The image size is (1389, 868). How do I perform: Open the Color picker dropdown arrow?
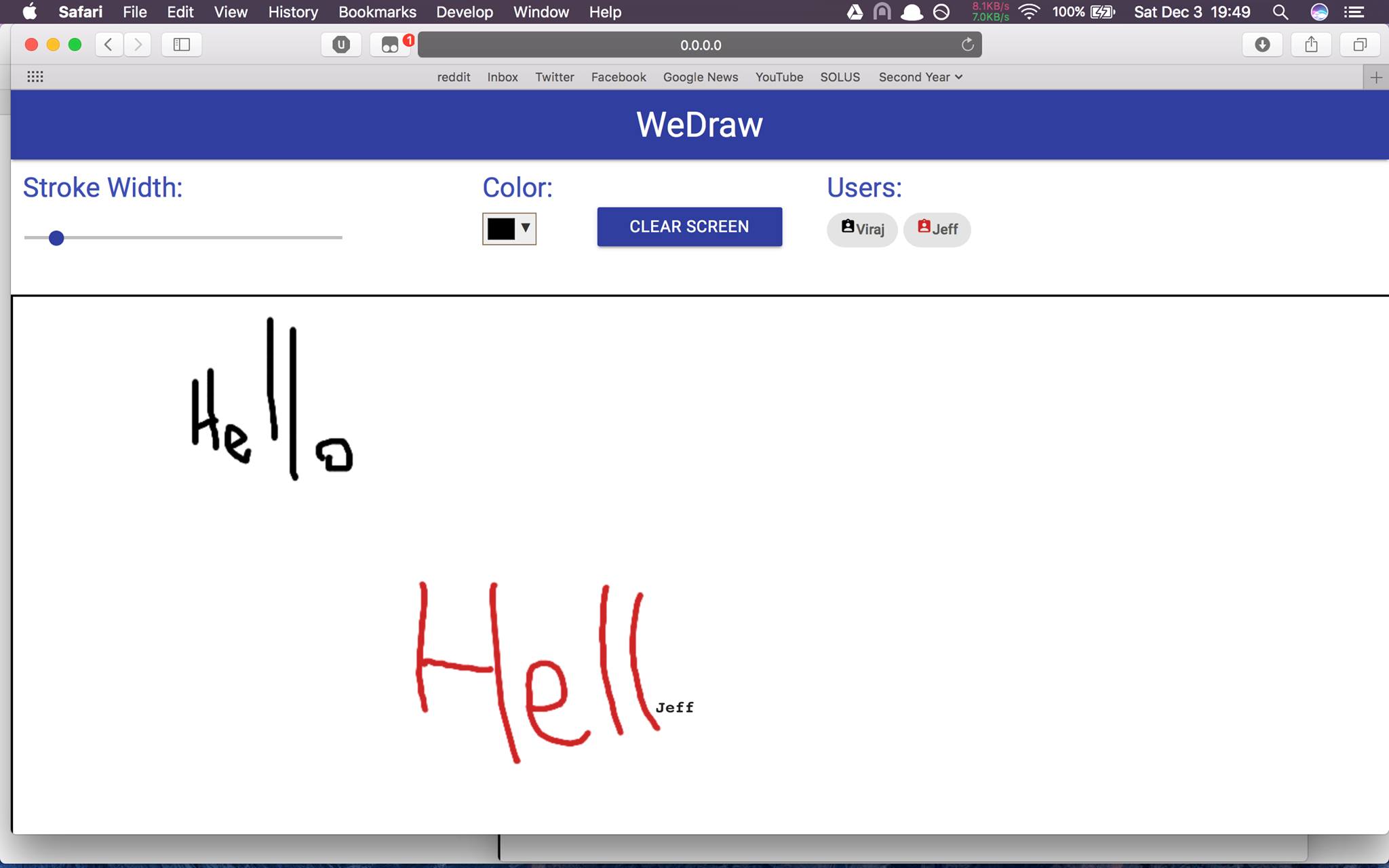click(x=525, y=228)
